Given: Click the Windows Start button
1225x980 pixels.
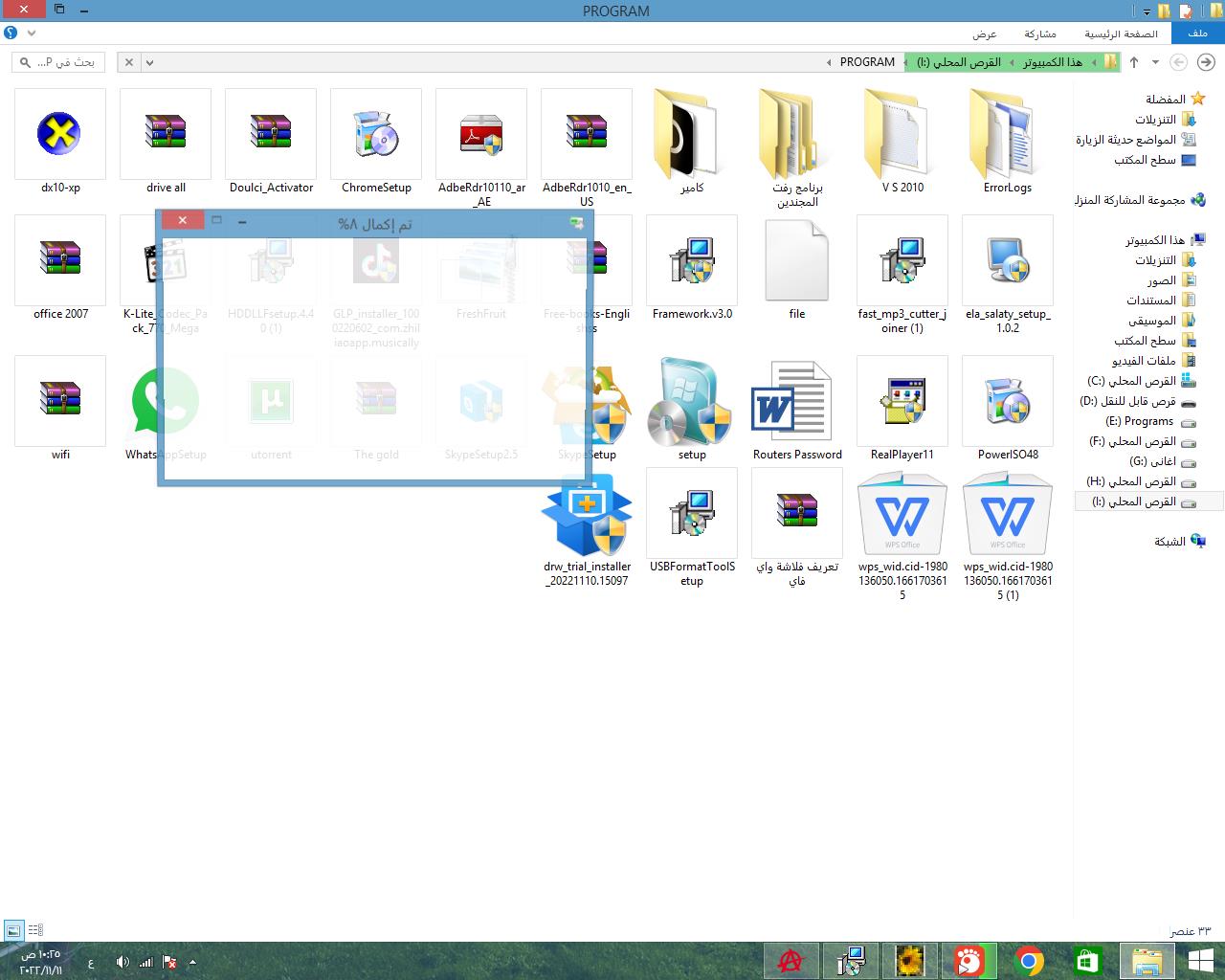Looking at the screenshot, I should [1200, 961].
